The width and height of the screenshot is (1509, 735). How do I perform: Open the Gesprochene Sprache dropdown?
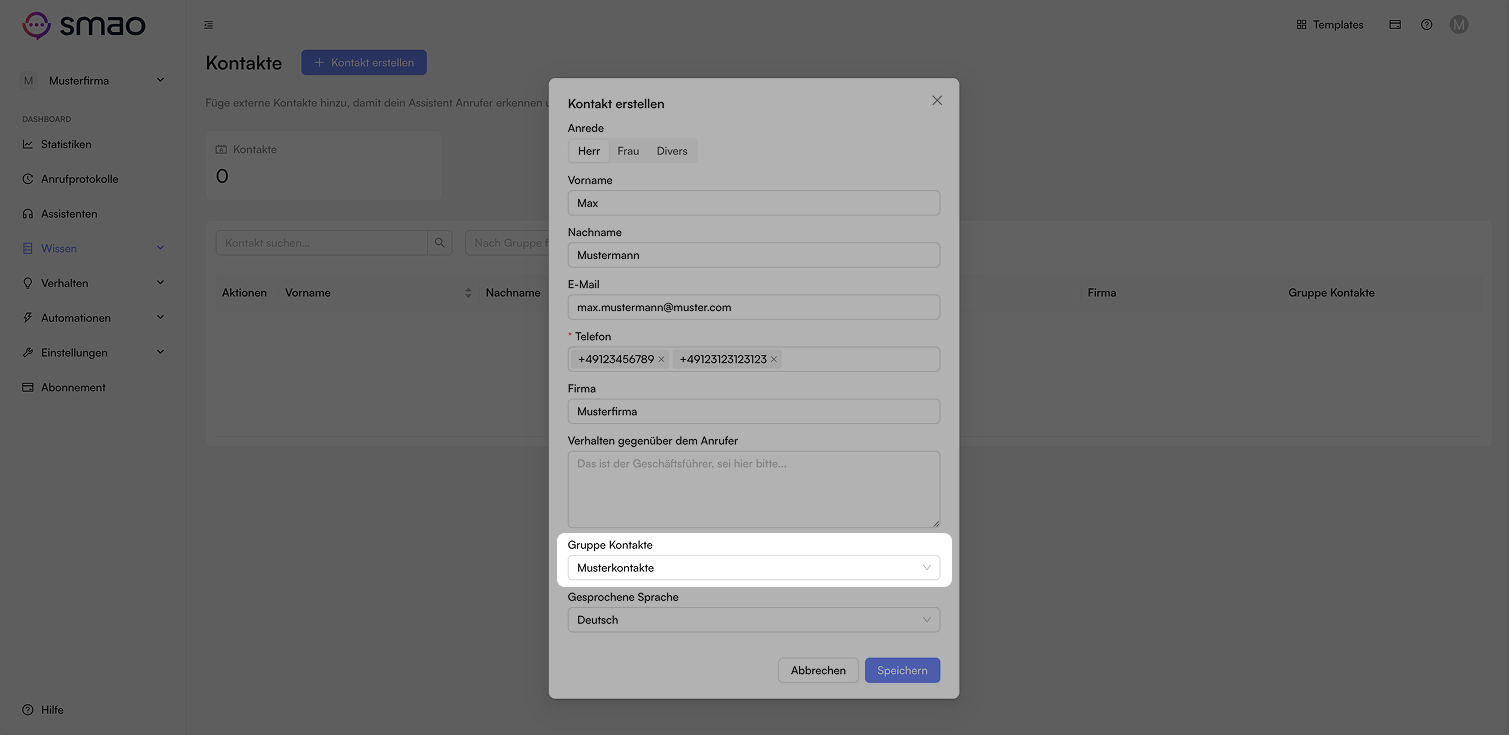(754, 620)
